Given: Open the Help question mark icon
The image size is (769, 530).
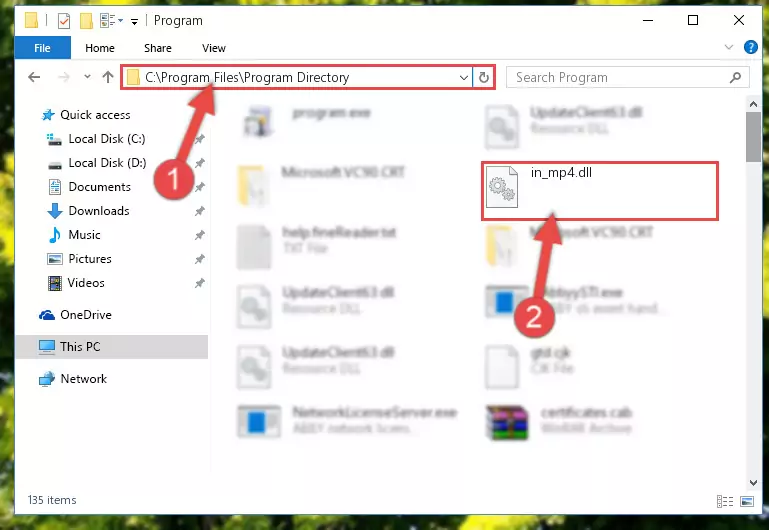Looking at the screenshot, I should 750,47.
